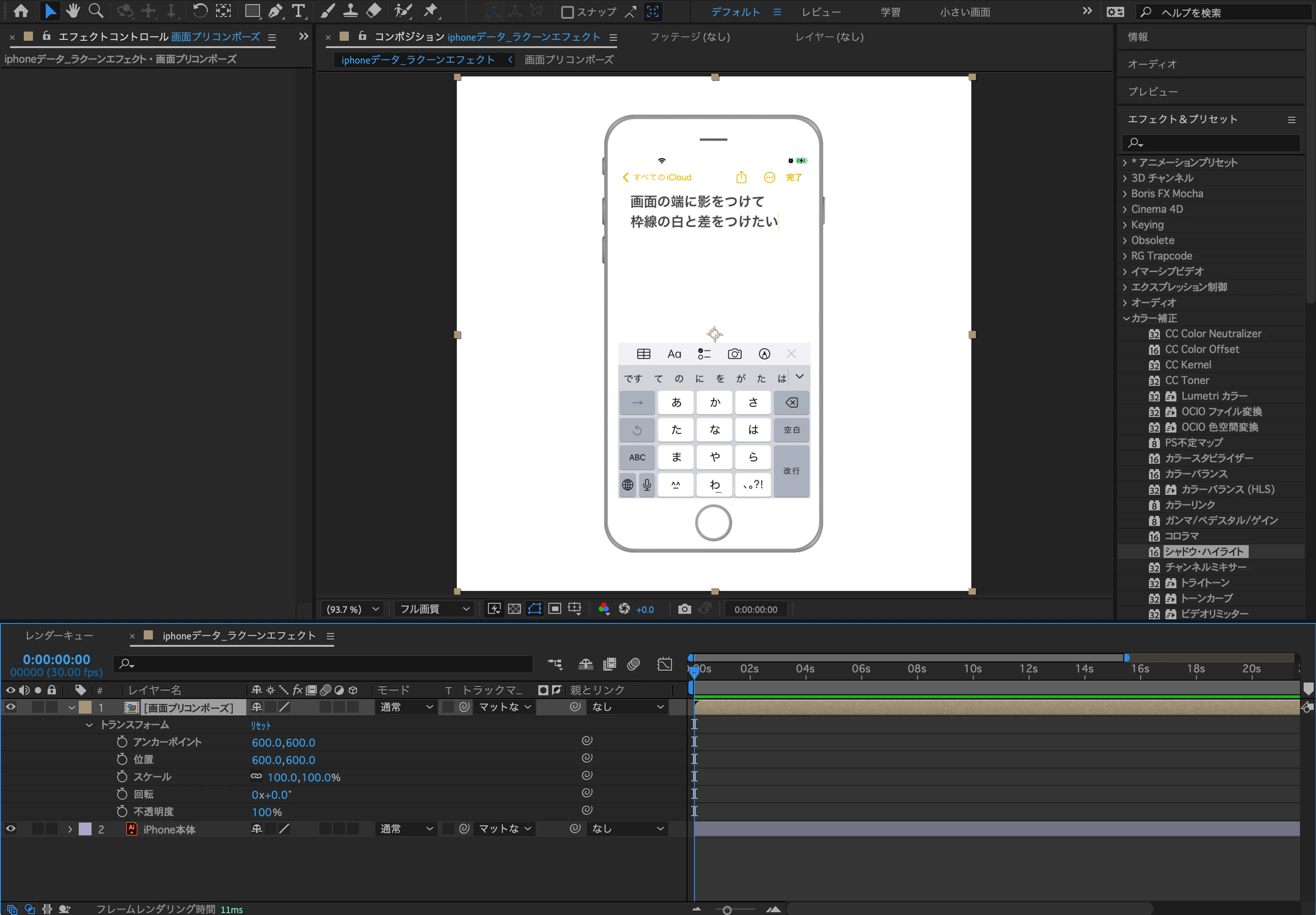Click the リセット link for transform
Image resolution: width=1316 pixels, height=915 pixels.
(261, 725)
